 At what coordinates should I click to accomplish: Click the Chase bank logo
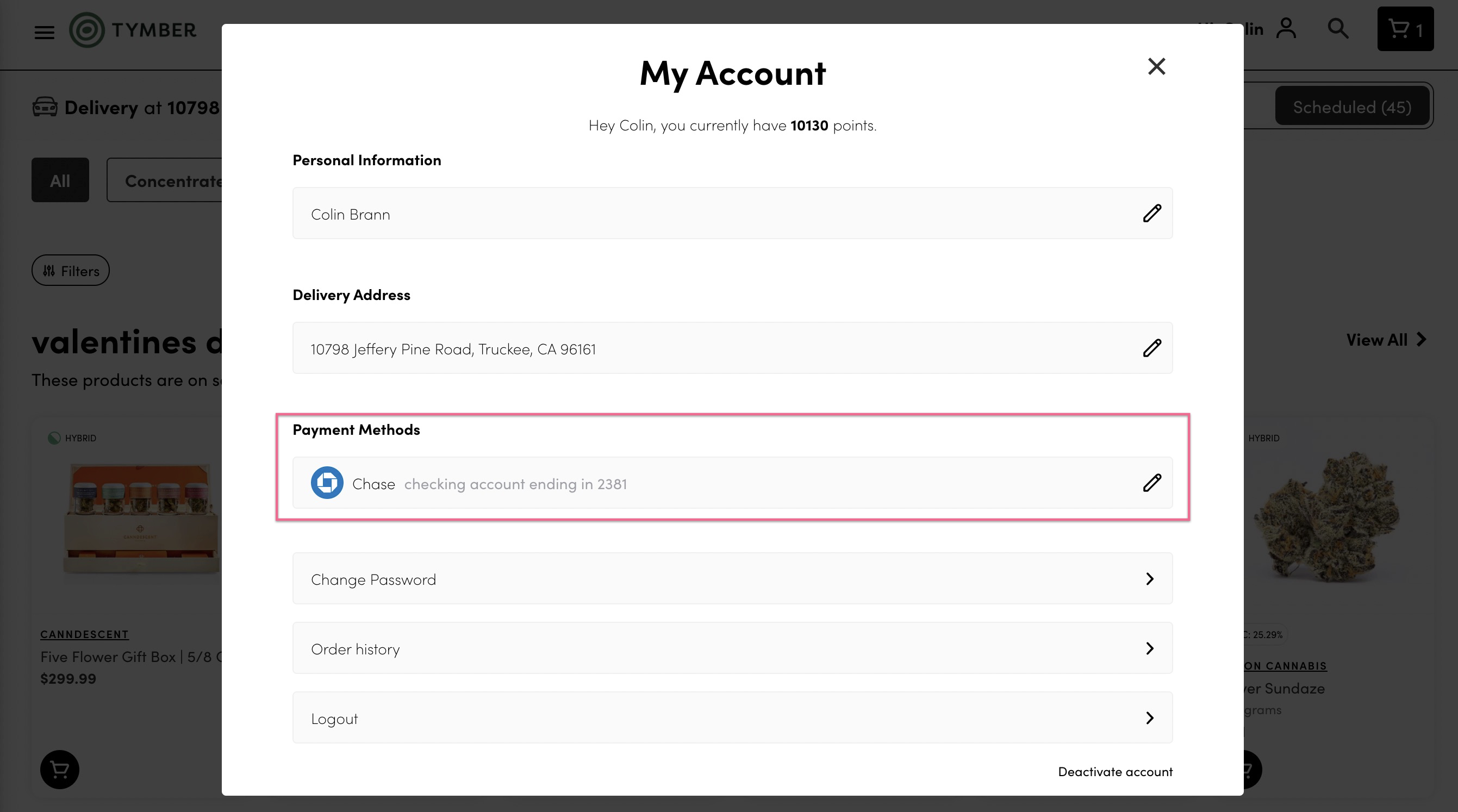click(327, 483)
